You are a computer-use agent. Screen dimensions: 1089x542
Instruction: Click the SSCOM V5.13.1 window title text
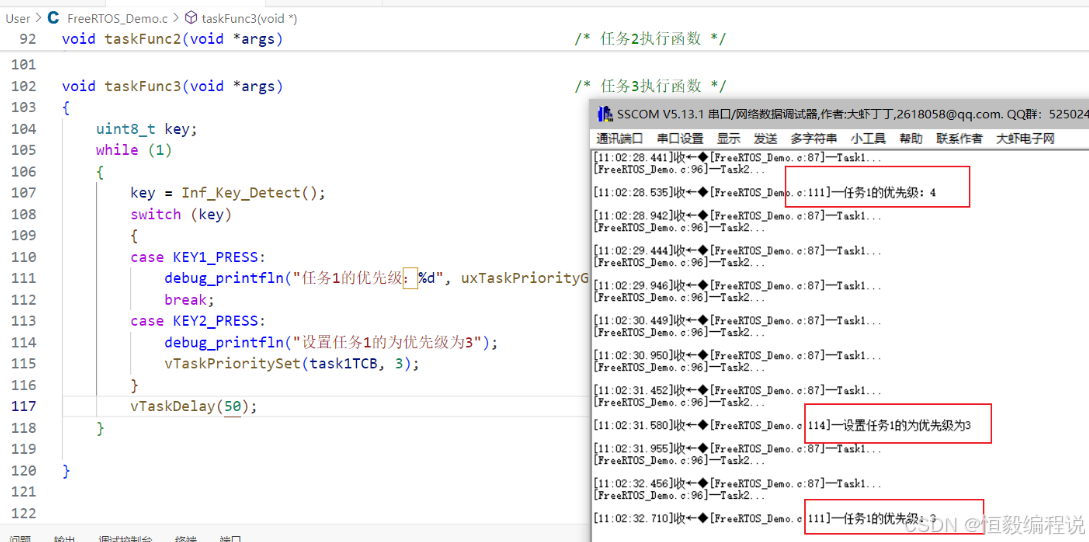tap(851, 113)
